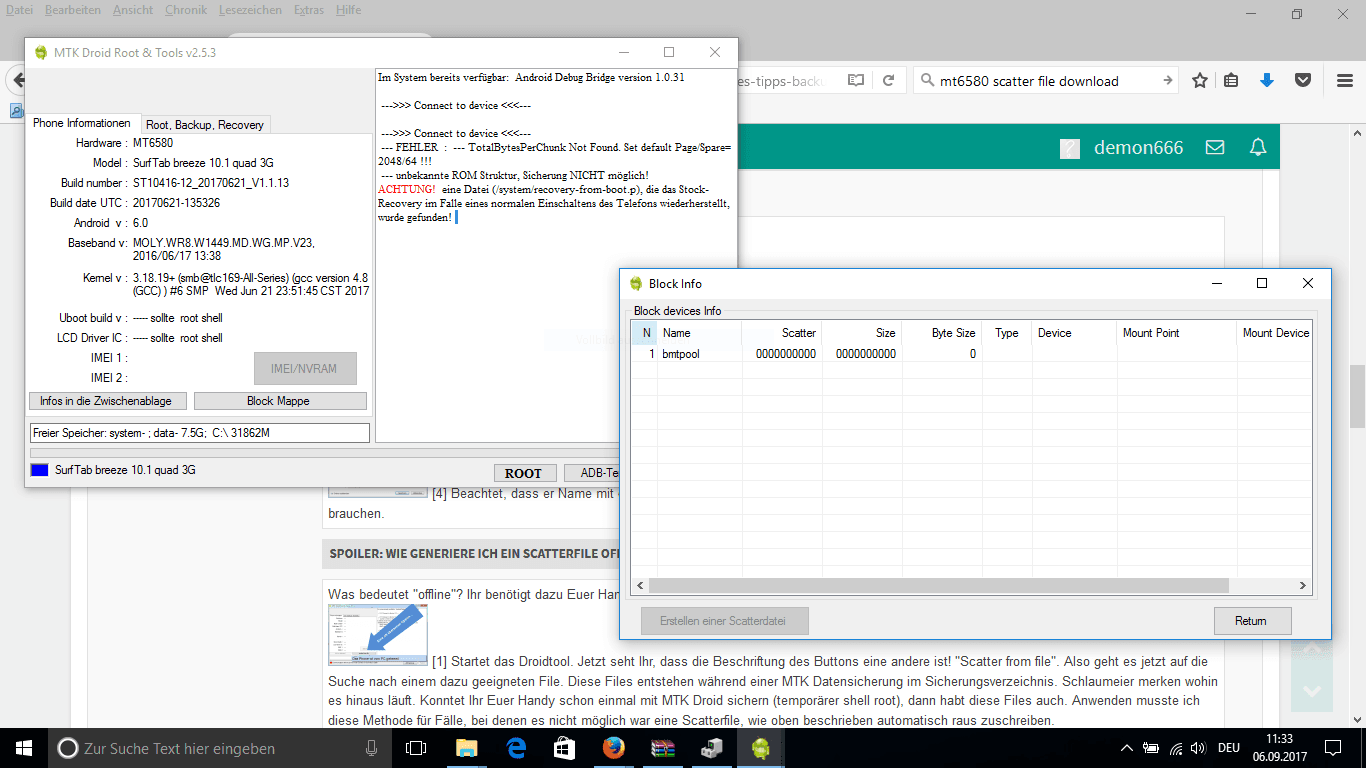This screenshot has height=768, width=1366.
Task: Open forum messages envelope icon
Action: point(1215,147)
